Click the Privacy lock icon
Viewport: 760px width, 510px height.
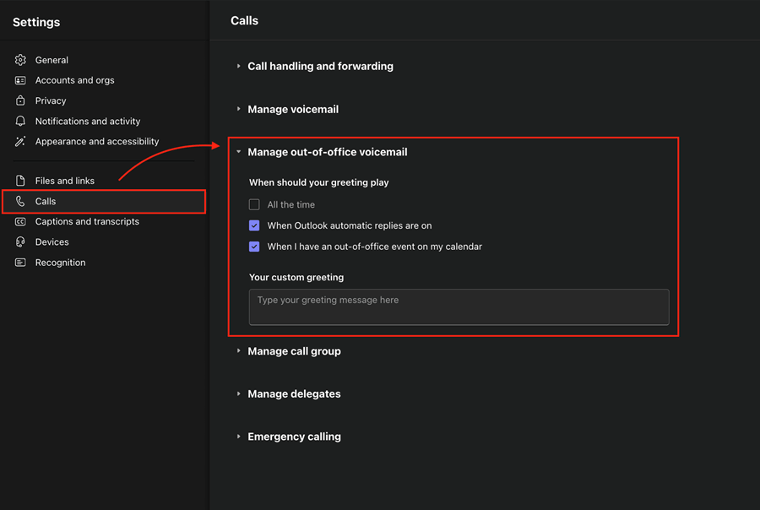pyautogui.click(x=20, y=101)
